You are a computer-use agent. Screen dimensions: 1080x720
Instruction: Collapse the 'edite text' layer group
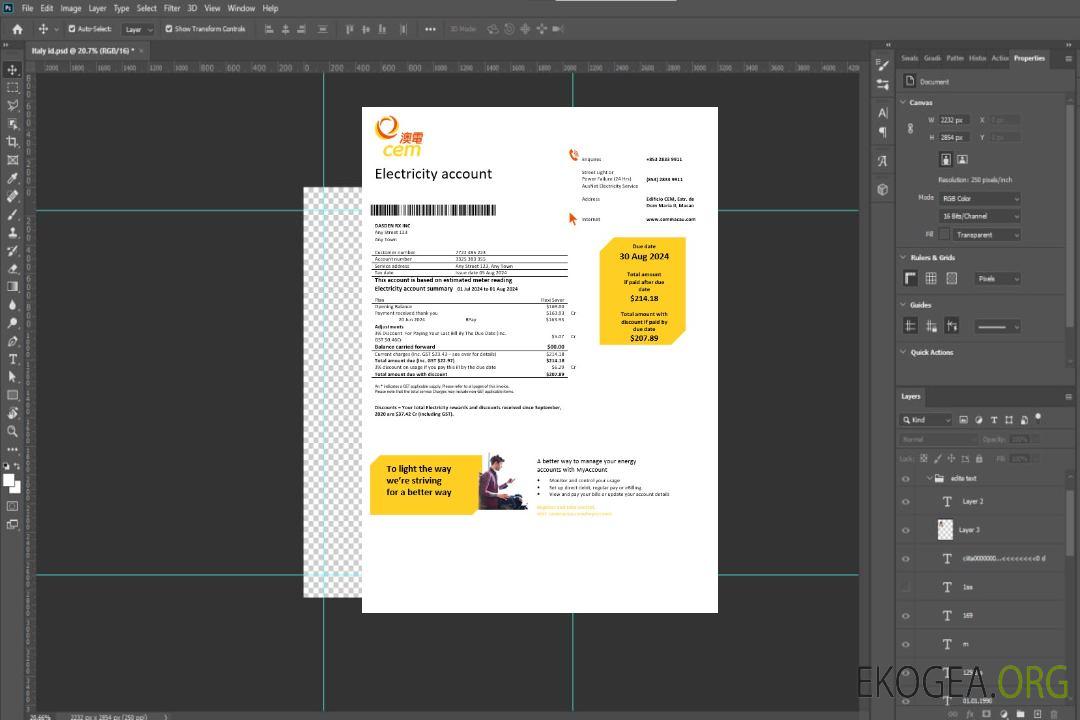click(929, 478)
